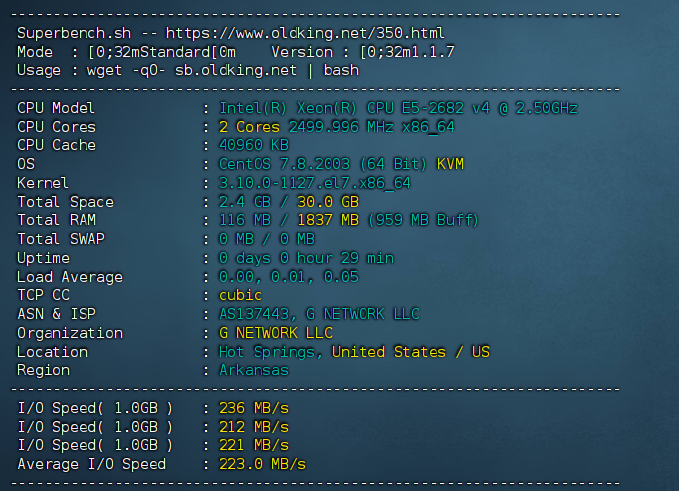The height and width of the screenshot is (491, 679).
Task: Click the Region label
Action: (43, 370)
